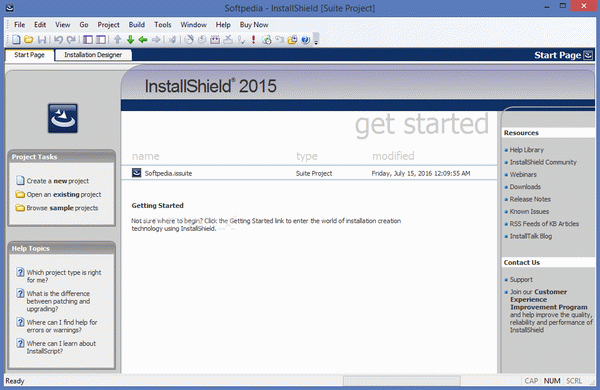The image size is (600, 390).
Task: Open InstallTalk Blog link
Action: 531,236
